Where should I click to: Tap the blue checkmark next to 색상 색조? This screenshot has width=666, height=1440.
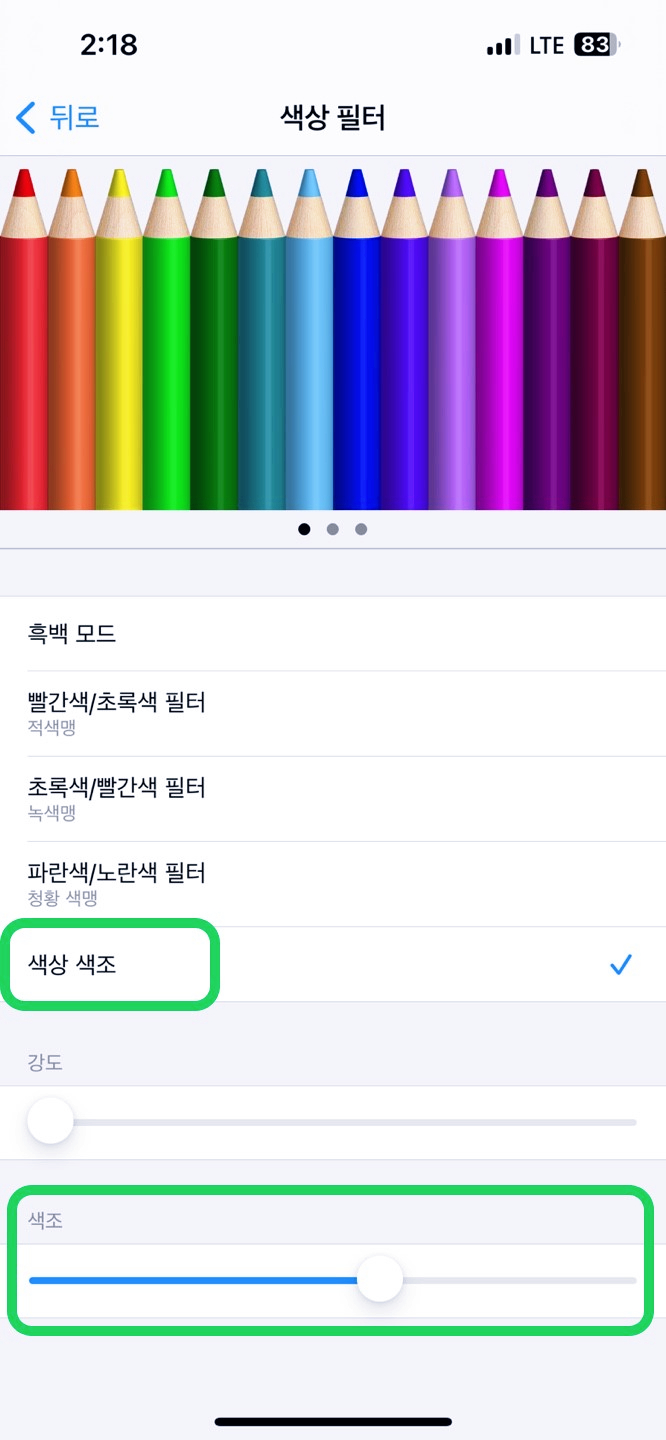621,965
